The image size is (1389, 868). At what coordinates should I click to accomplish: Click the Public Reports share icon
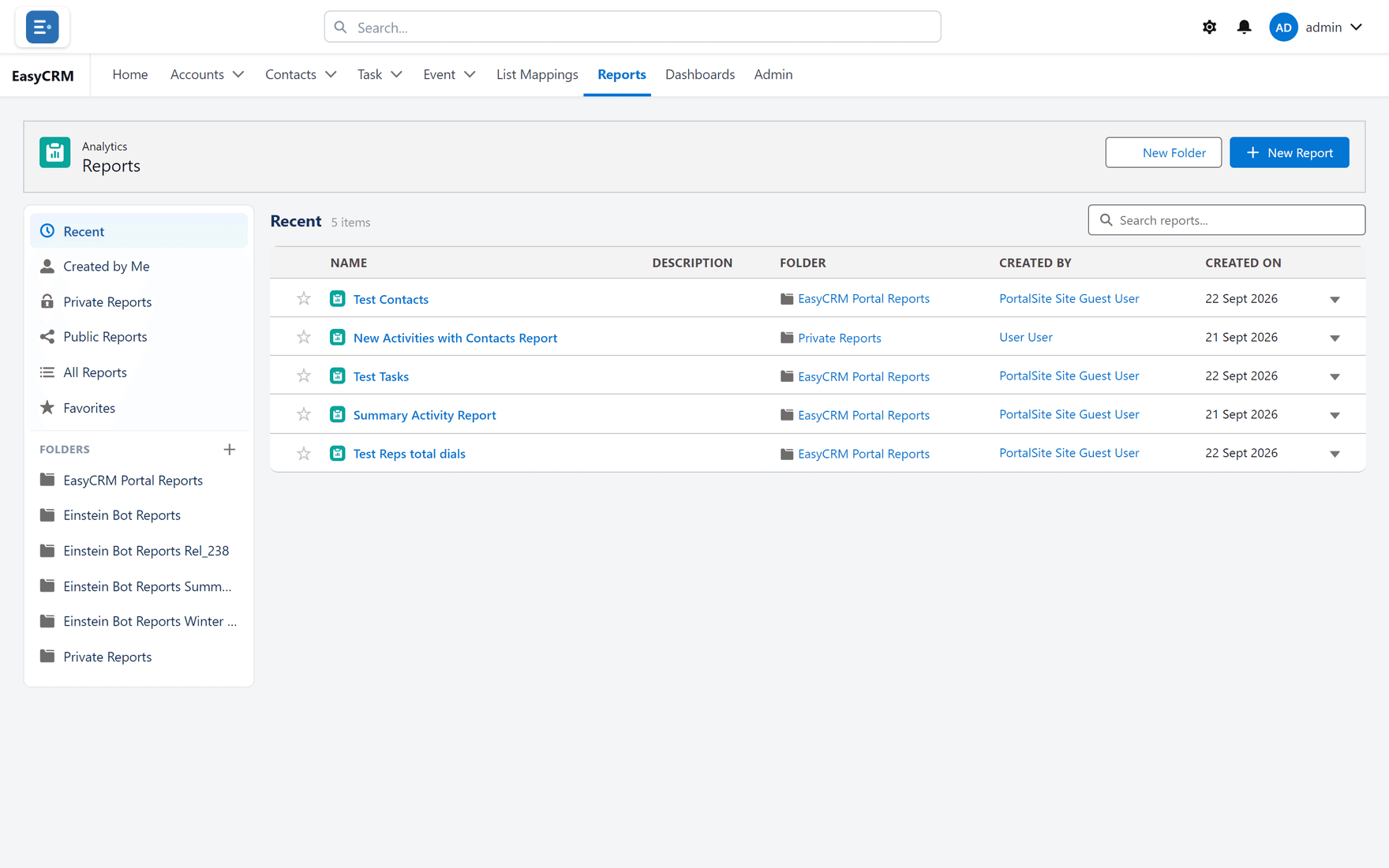coord(47,336)
